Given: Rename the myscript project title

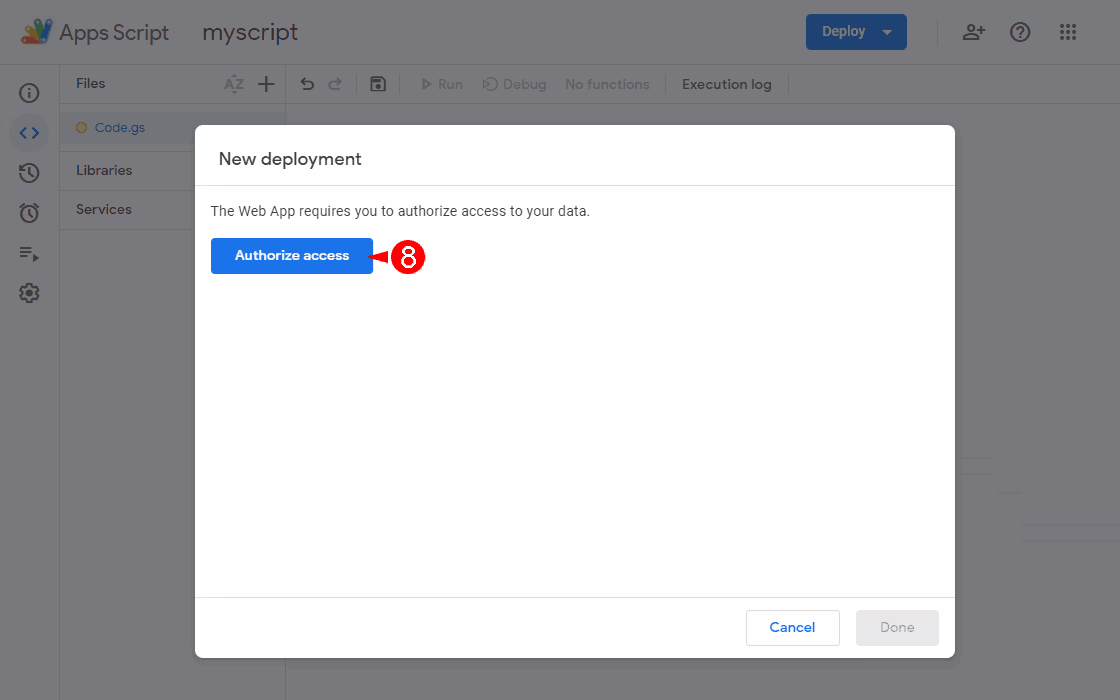Looking at the screenshot, I should coord(250,33).
